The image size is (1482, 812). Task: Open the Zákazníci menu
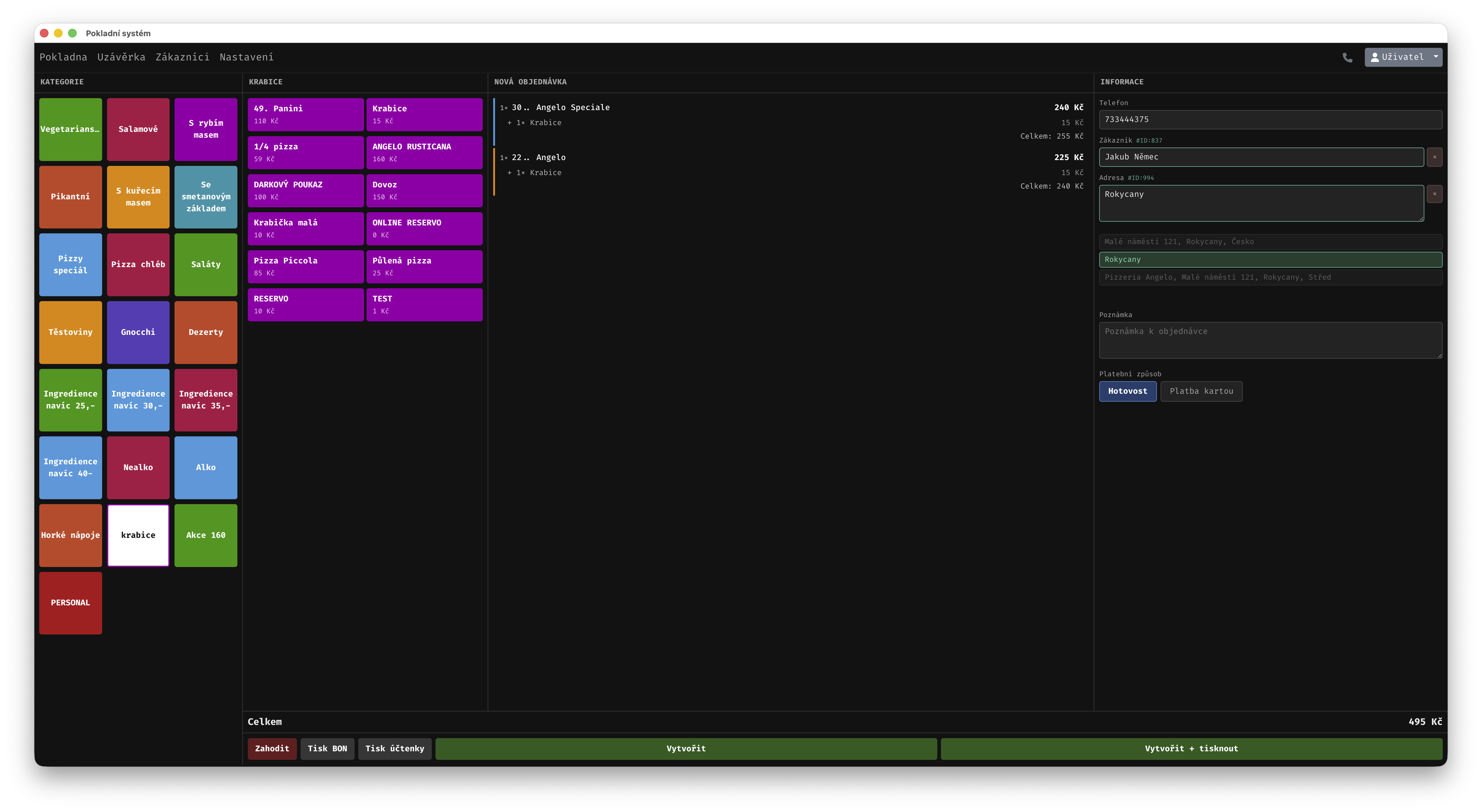[x=182, y=57]
